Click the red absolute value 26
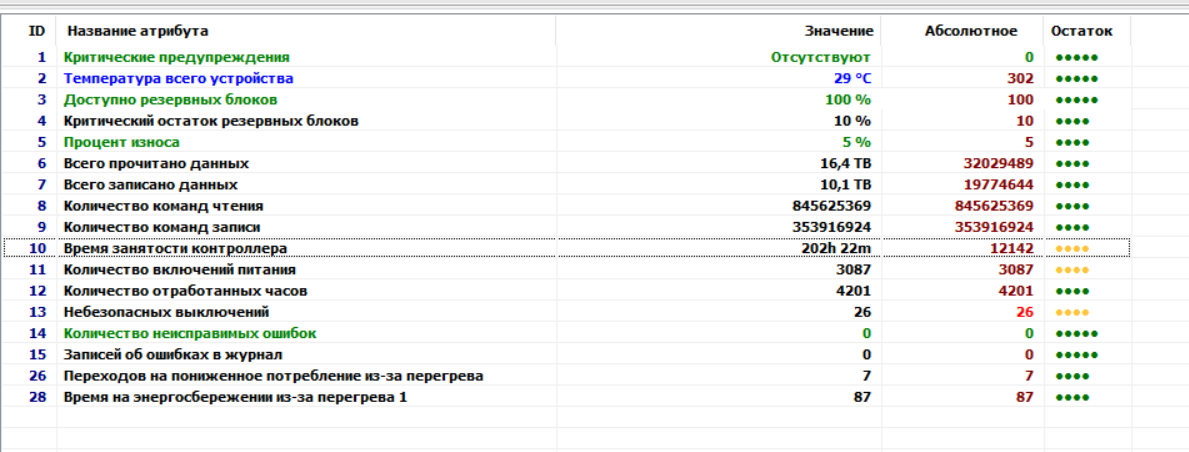The width and height of the screenshot is (1189, 452). [x=1024, y=312]
